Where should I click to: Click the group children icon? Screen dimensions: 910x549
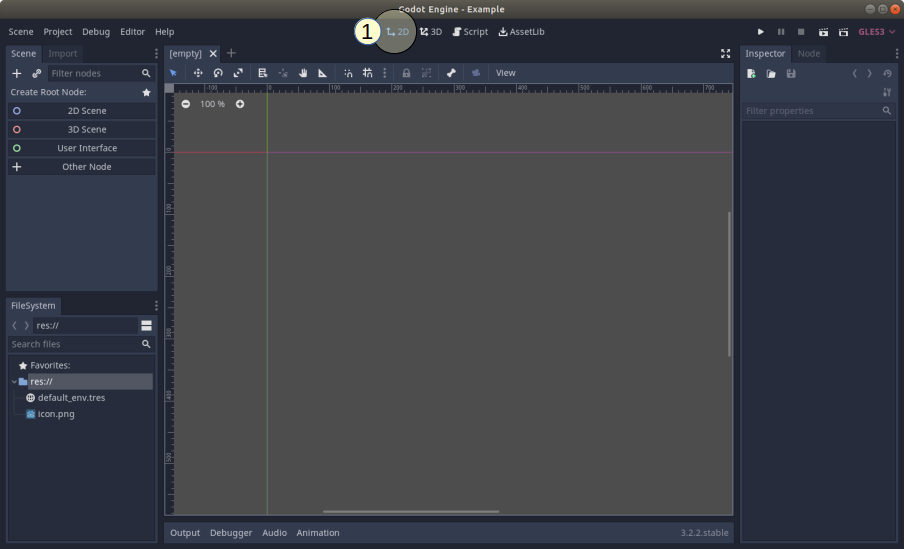[427, 73]
